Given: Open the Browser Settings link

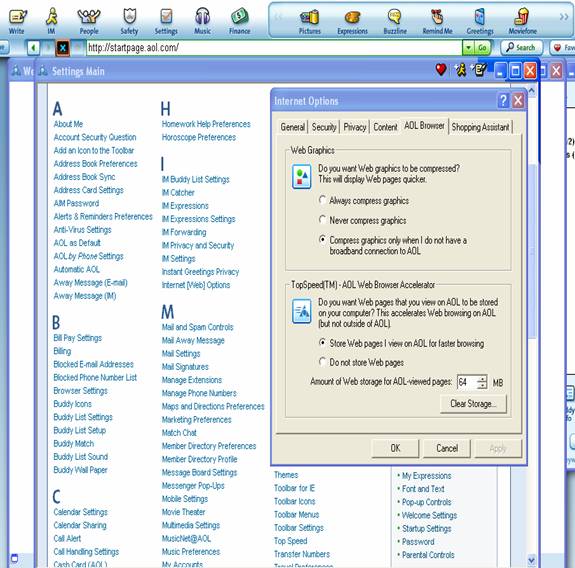Looking at the screenshot, I should [80, 391].
